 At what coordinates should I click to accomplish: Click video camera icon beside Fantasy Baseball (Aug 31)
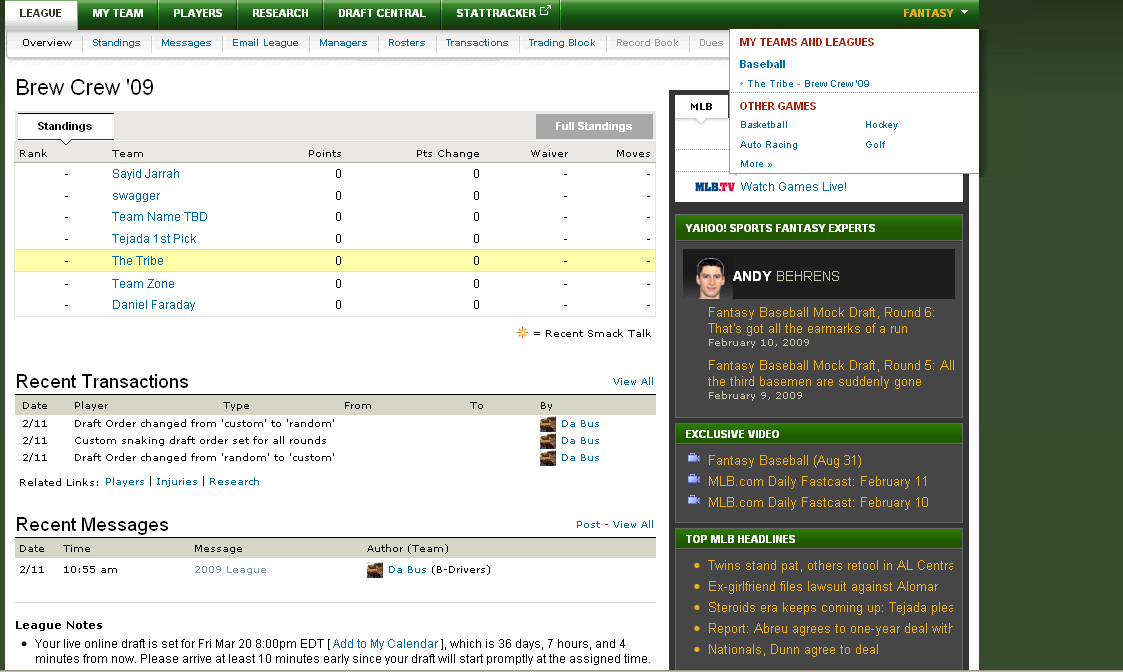693,459
